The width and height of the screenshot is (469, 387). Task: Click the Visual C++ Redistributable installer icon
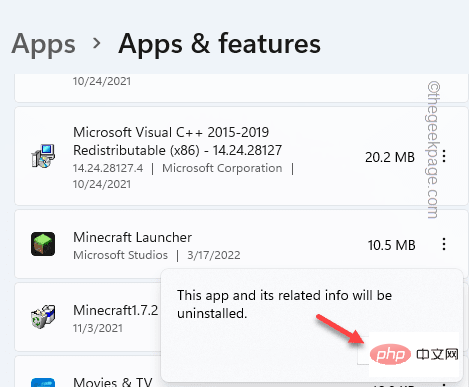pyautogui.click(x=43, y=156)
